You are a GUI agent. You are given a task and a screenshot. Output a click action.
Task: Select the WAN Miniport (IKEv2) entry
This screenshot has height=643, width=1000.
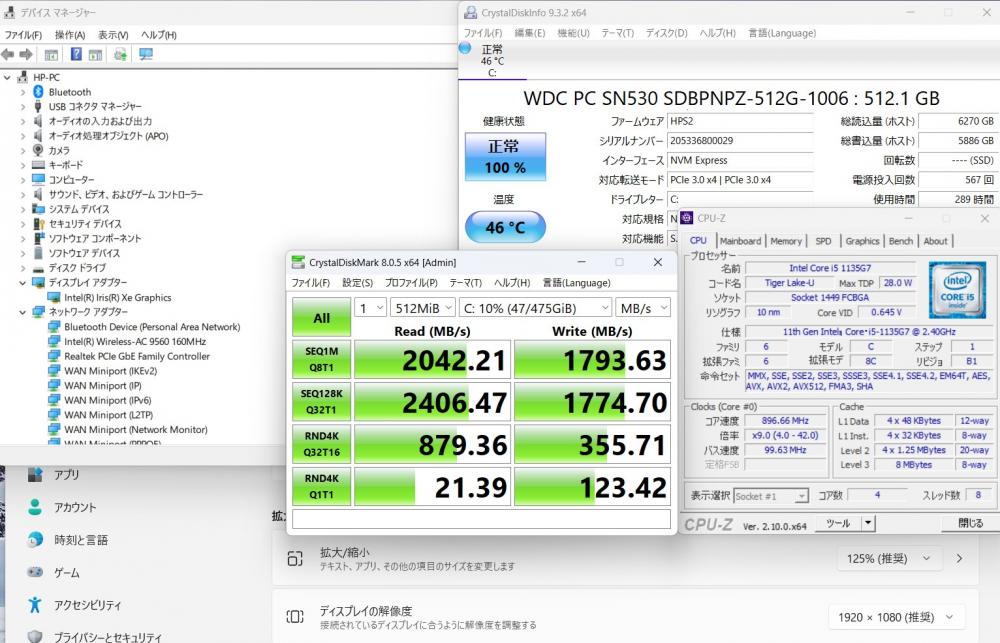point(110,371)
